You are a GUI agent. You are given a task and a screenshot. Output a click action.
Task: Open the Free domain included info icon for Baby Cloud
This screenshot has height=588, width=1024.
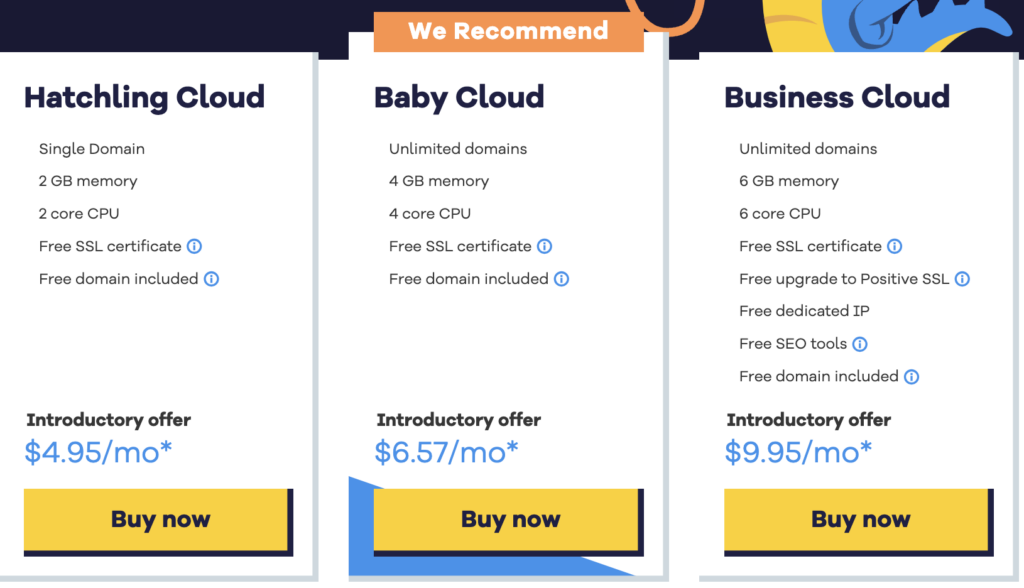click(x=561, y=279)
